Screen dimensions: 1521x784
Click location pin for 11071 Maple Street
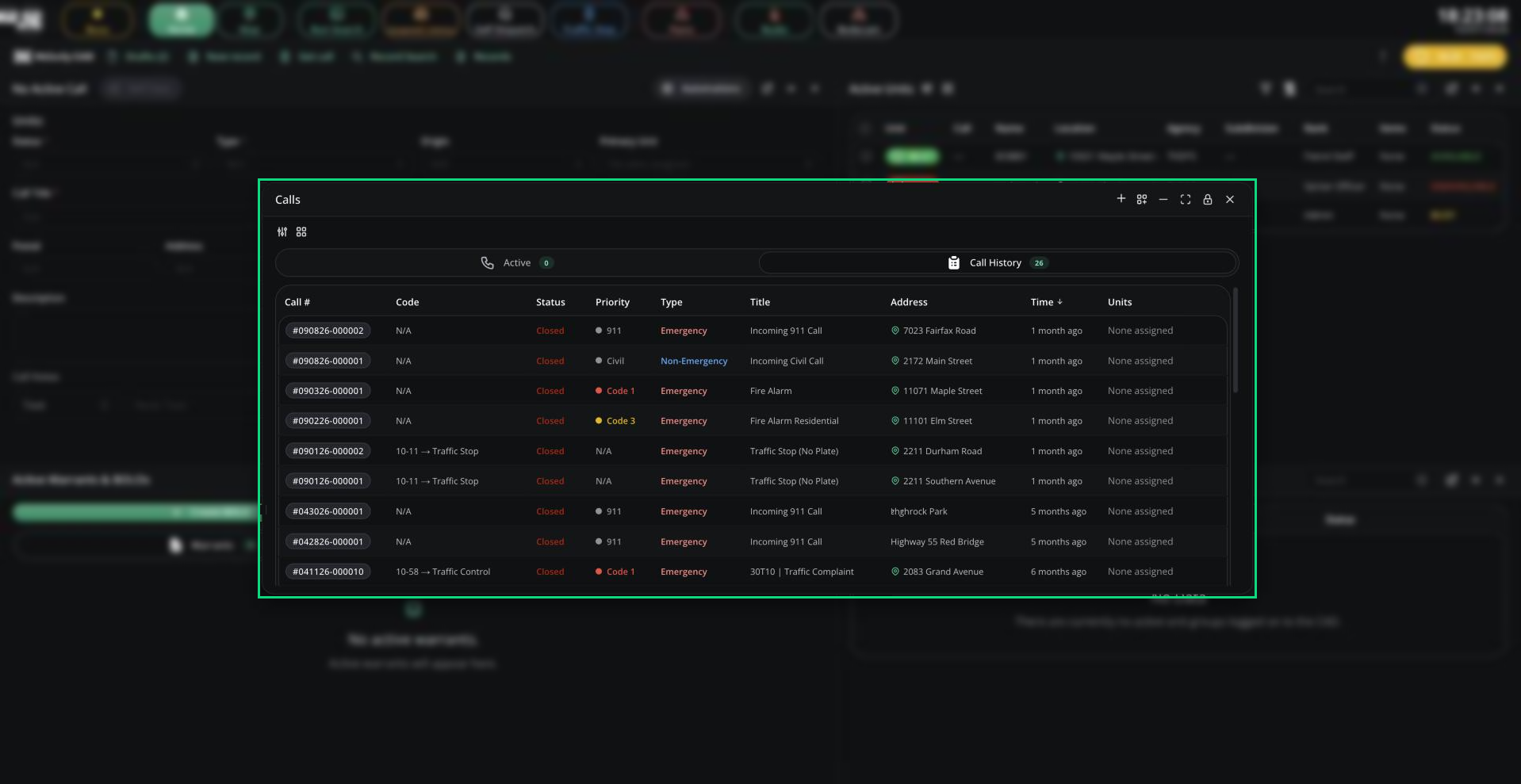pyautogui.click(x=895, y=391)
